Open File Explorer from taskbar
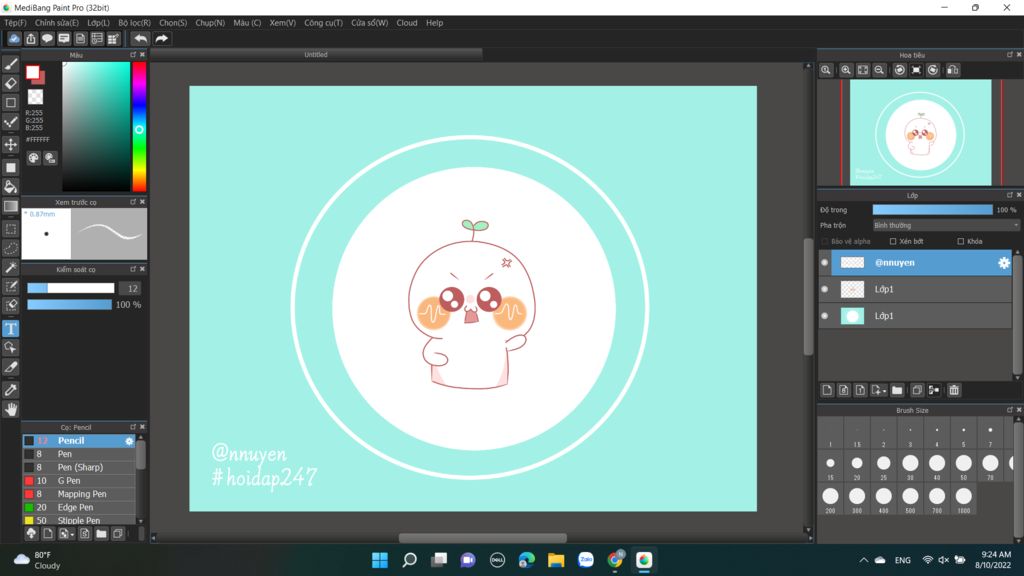This screenshot has height=576, width=1024. (x=556, y=560)
